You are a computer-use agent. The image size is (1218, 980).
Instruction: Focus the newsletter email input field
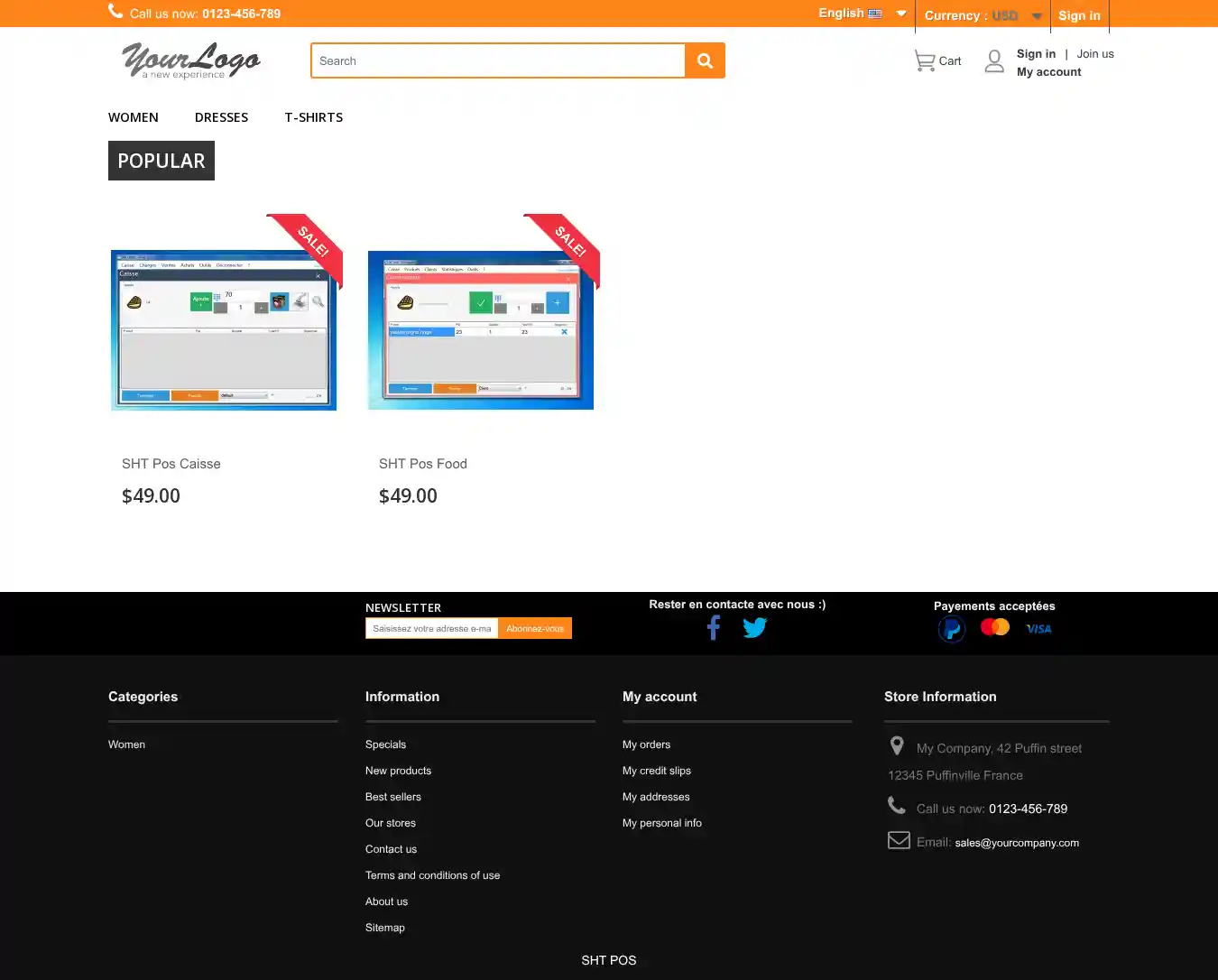pos(431,628)
